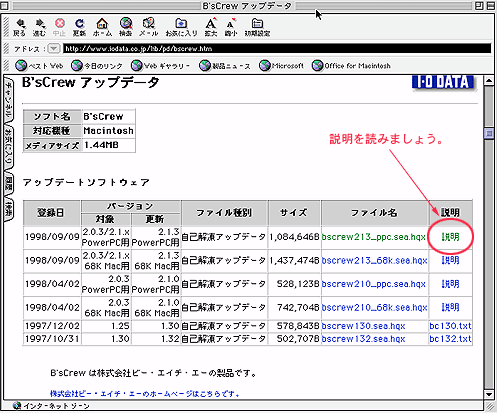Click the vertical scrollbar thumb

(x=489, y=134)
